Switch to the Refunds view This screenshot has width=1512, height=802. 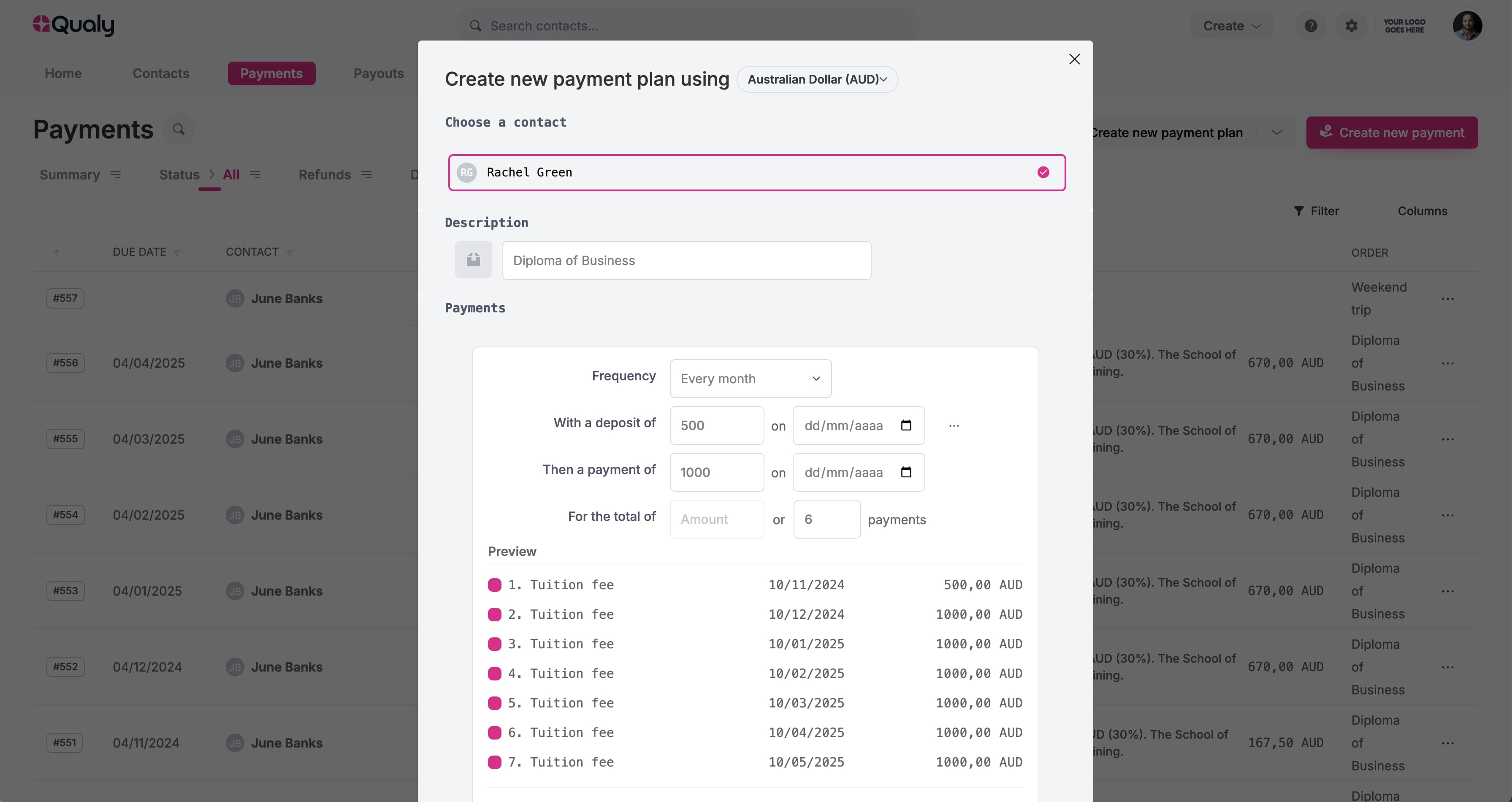pos(325,175)
